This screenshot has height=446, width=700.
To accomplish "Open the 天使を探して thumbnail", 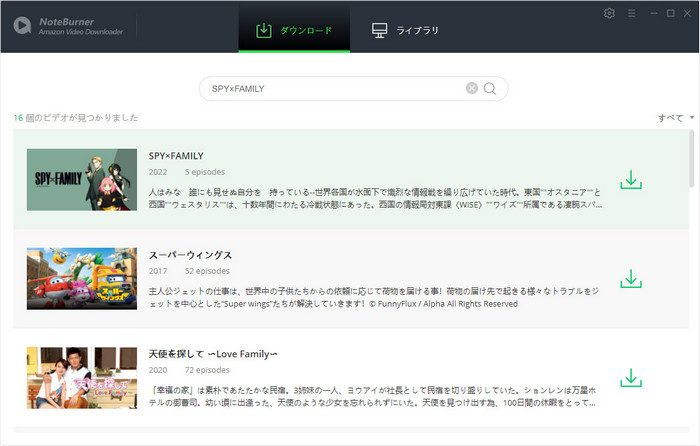I will tap(82, 378).
